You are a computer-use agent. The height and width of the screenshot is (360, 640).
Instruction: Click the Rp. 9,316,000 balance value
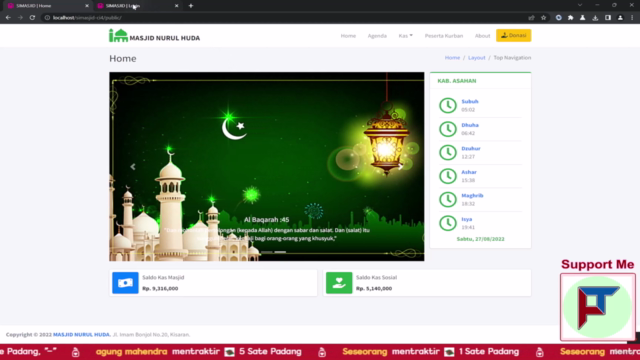[x=160, y=288]
